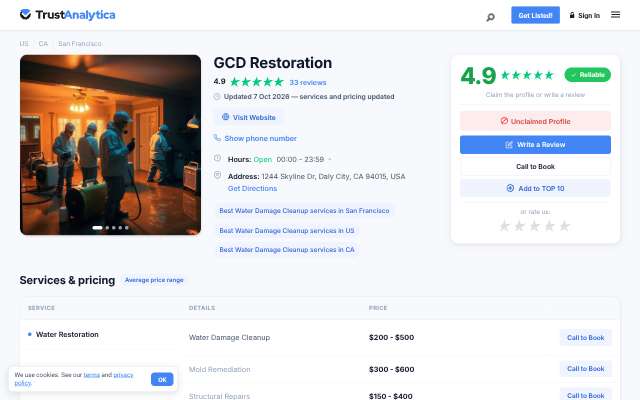Screen dimensions: 640x400
Task: Click the restoration workers photo
Action: tap(110, 145)
